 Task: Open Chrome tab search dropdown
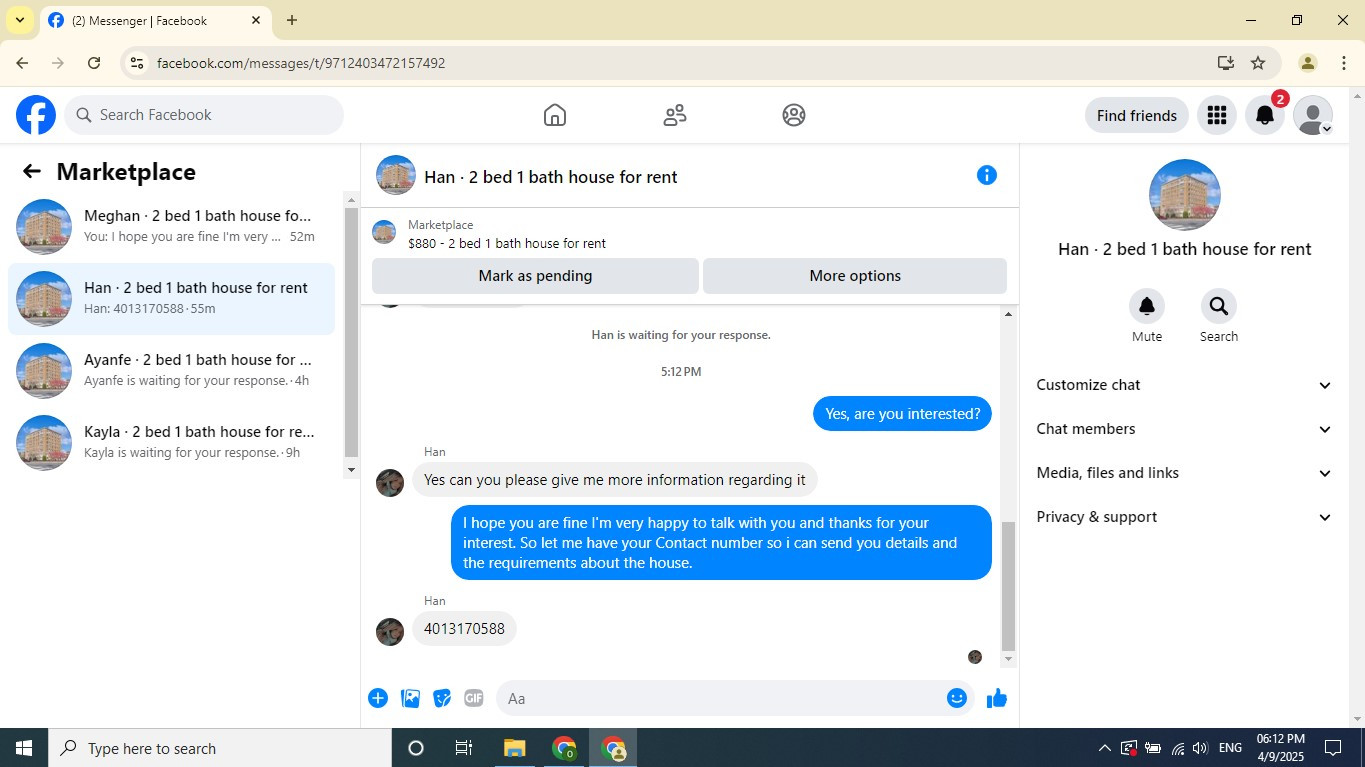pos(19,20)
